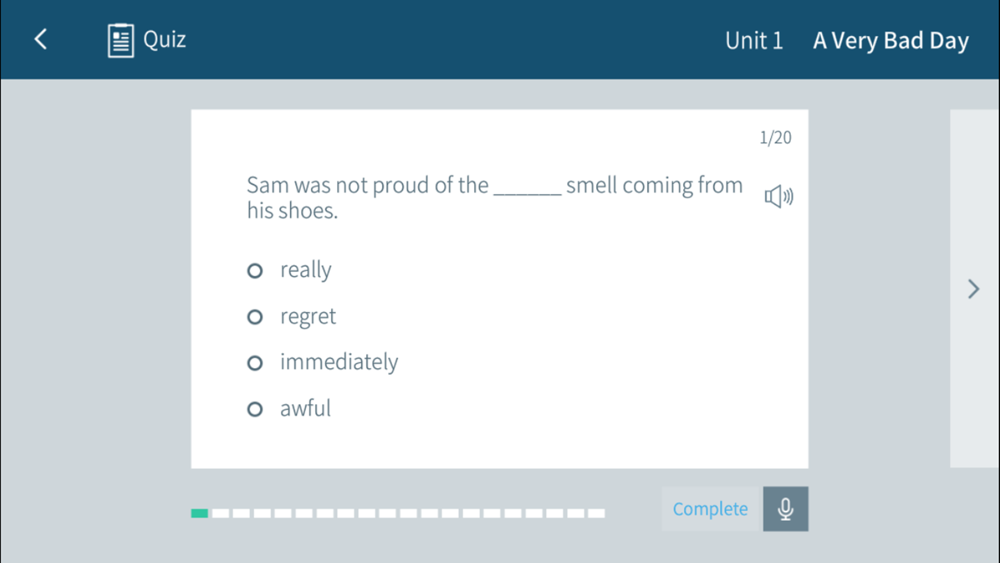Click the "A Very Bad Day" title
This screenshot has height=563, width=1000.
point(890,41)
